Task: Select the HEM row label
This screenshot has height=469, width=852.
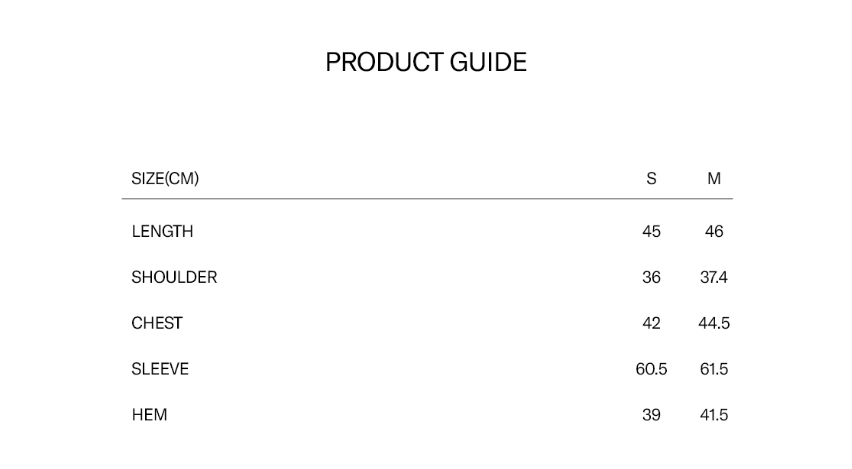Action: pos(149,415)
